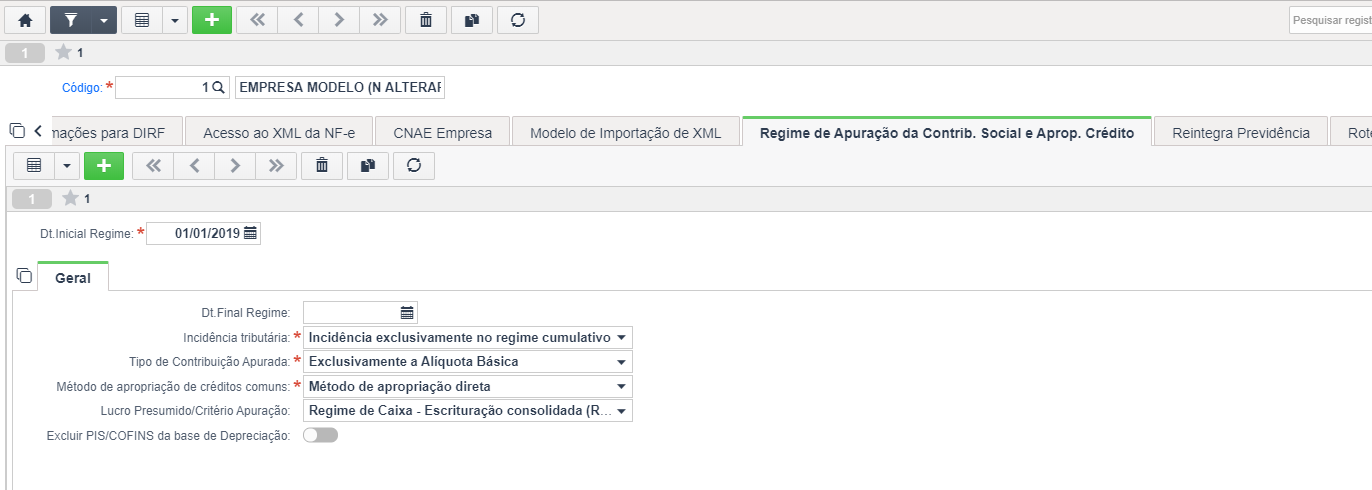
Task: Toggle Excluir PIS/COFINS da base de Depreciação
Action: pyautogui.click(x=321, y=435)
